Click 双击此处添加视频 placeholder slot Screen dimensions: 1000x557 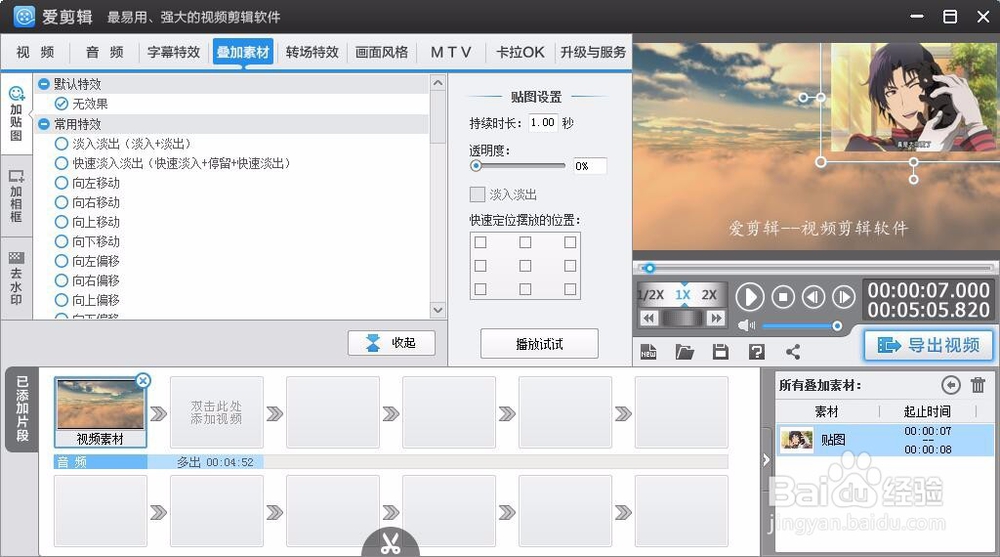216,412
